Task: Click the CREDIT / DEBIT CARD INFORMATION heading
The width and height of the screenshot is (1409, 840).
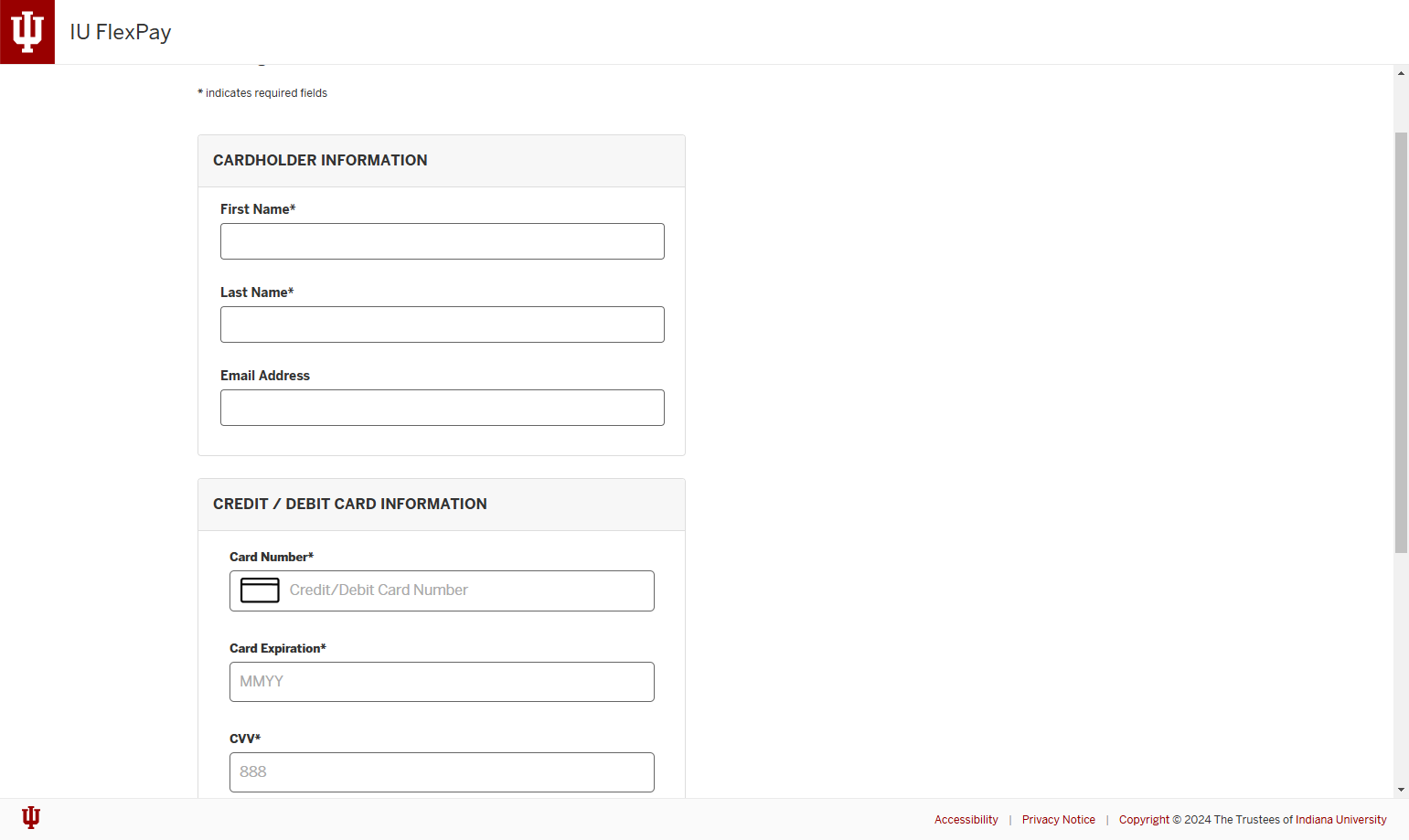Action: 350,504
